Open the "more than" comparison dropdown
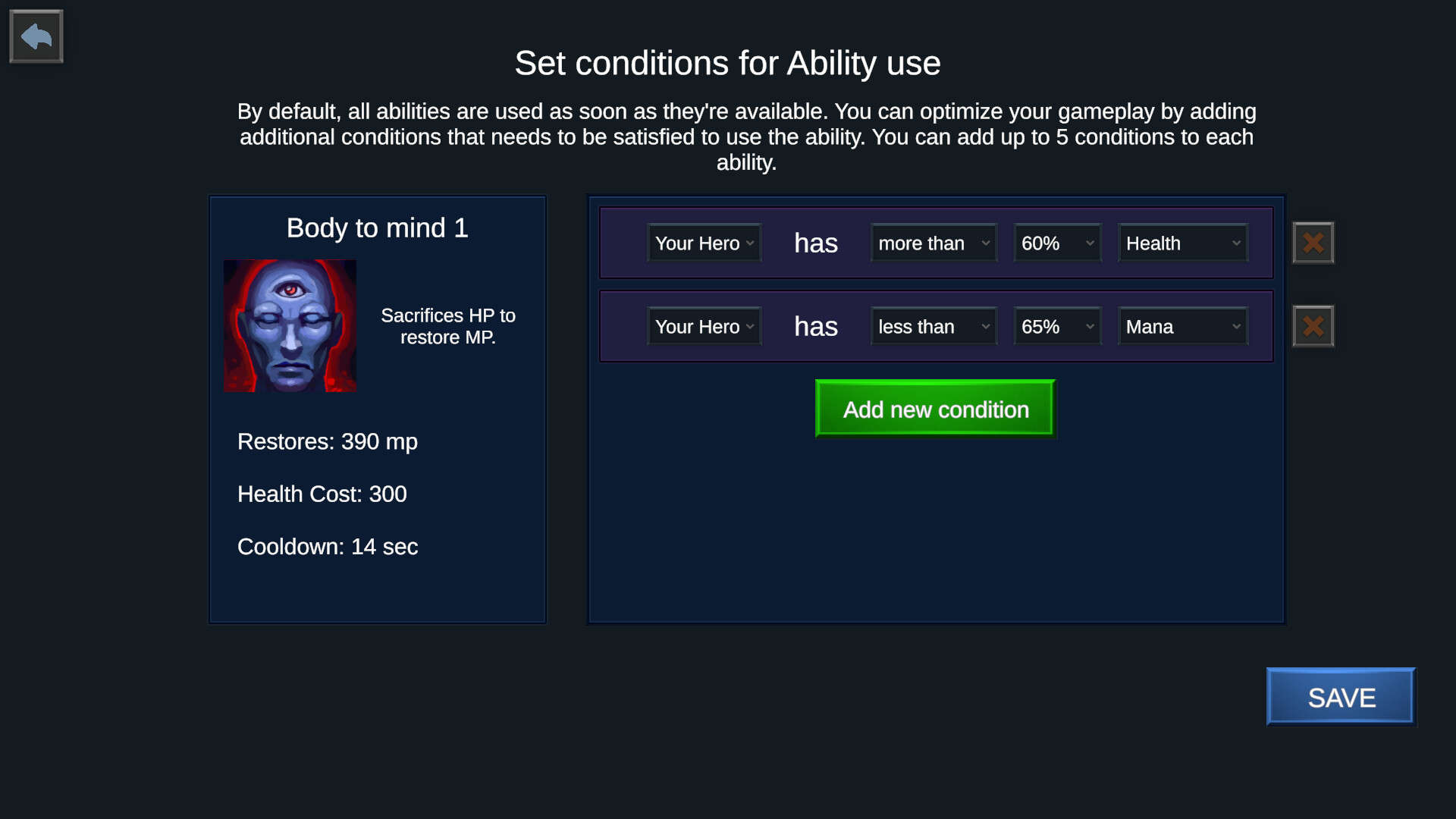1456x819 pixels. tap(933, 243)
